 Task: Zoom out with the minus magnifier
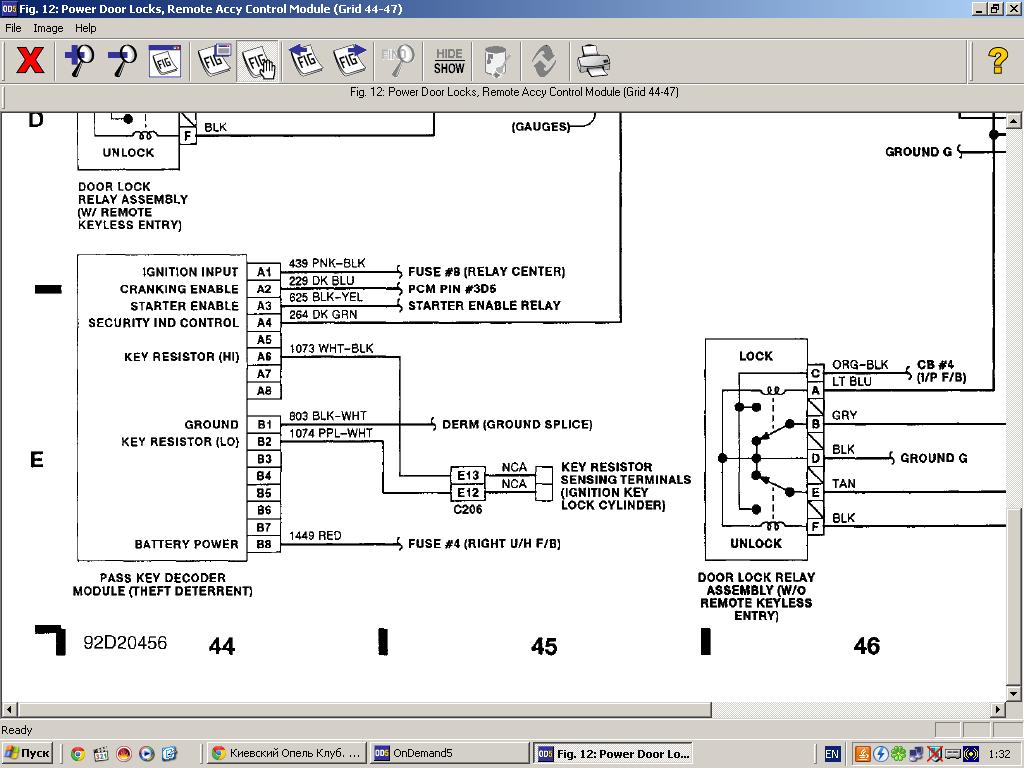click(x=122, y=61)
